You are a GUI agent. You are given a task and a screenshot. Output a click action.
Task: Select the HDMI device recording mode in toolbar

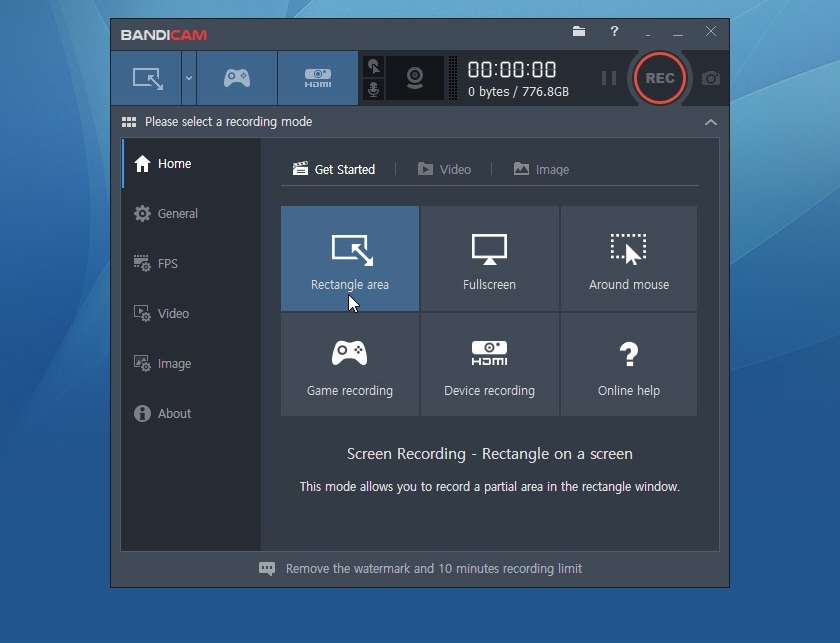pos(318,78)
